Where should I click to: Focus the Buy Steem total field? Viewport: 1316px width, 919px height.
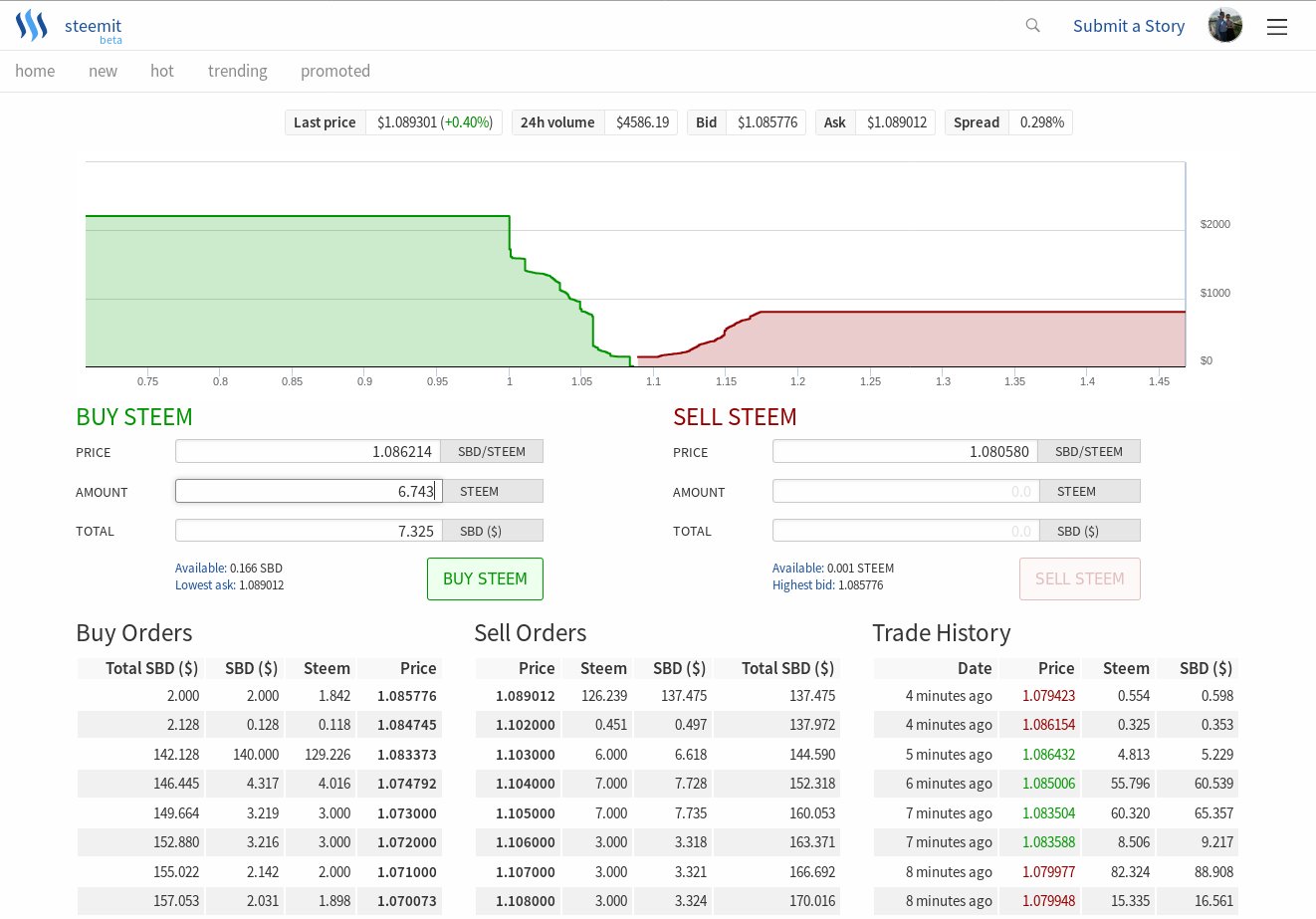tap(309, 531)
